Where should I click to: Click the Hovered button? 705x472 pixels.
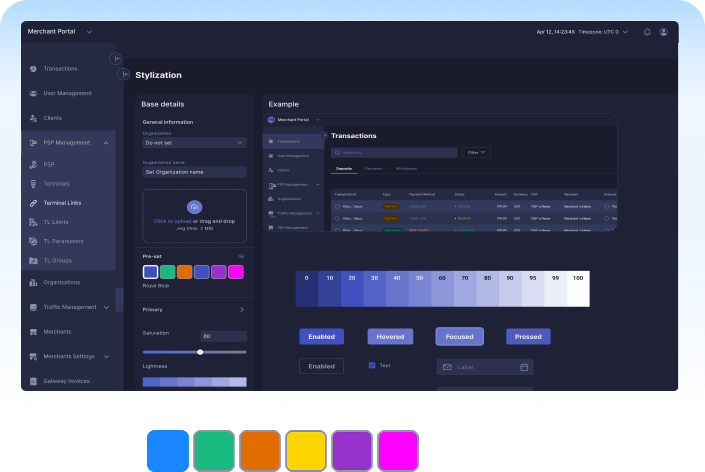coord(390,337)
